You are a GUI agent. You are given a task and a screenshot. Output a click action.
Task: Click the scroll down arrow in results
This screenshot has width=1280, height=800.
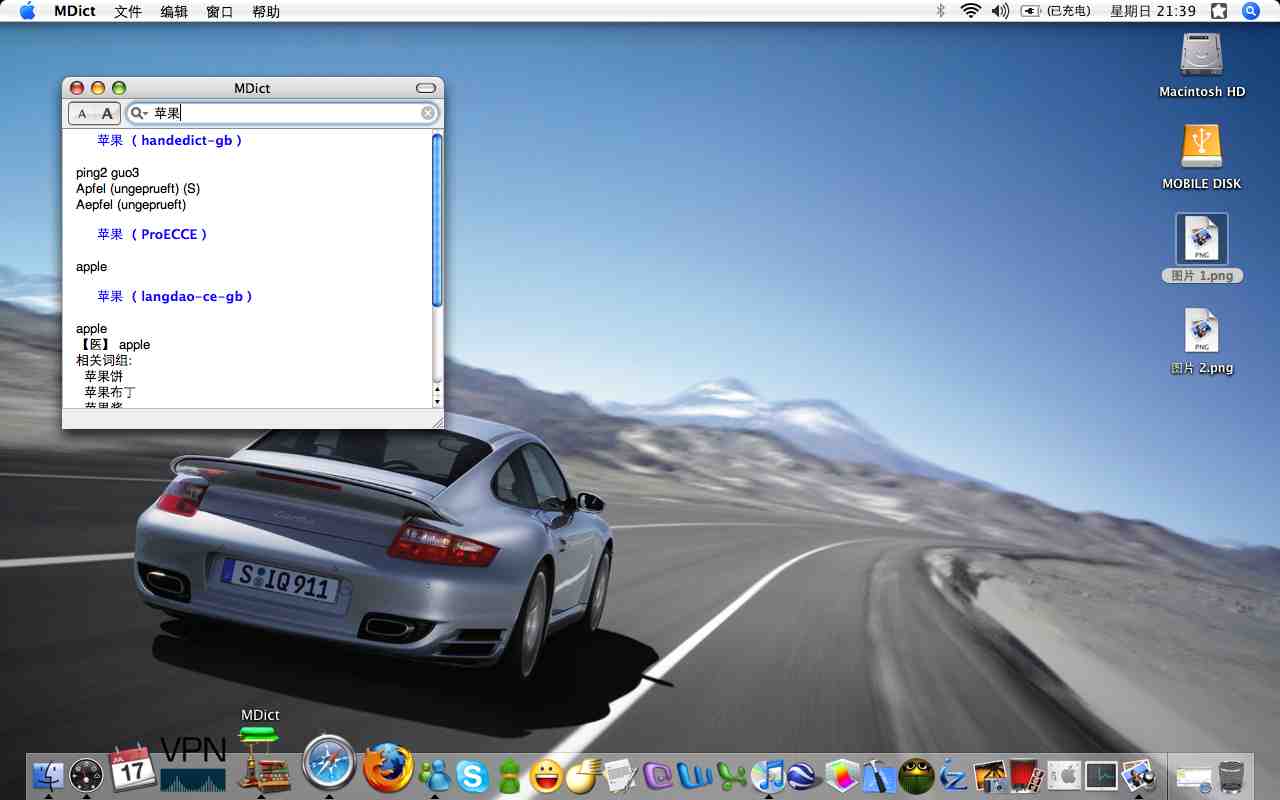[x=437, y=401]
